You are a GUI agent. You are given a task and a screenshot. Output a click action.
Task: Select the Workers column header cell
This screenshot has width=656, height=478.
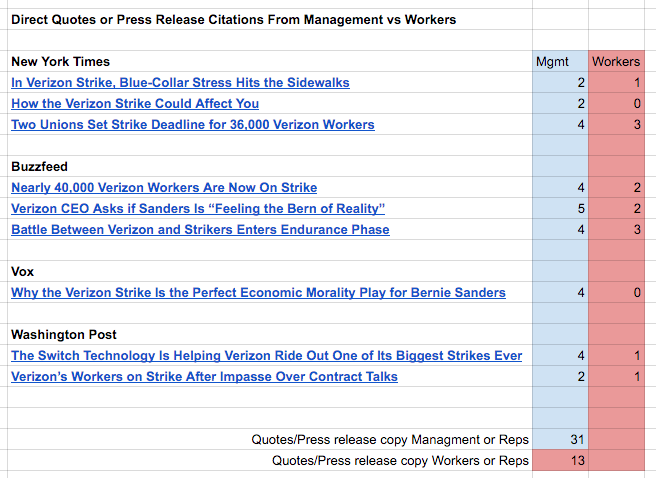coord(616,62)
